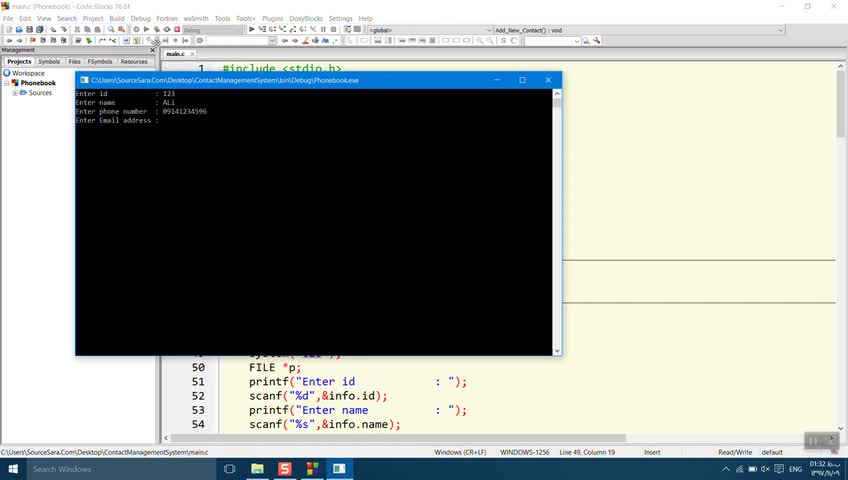Select Workspace in the project tree

[x=28, y=73]
